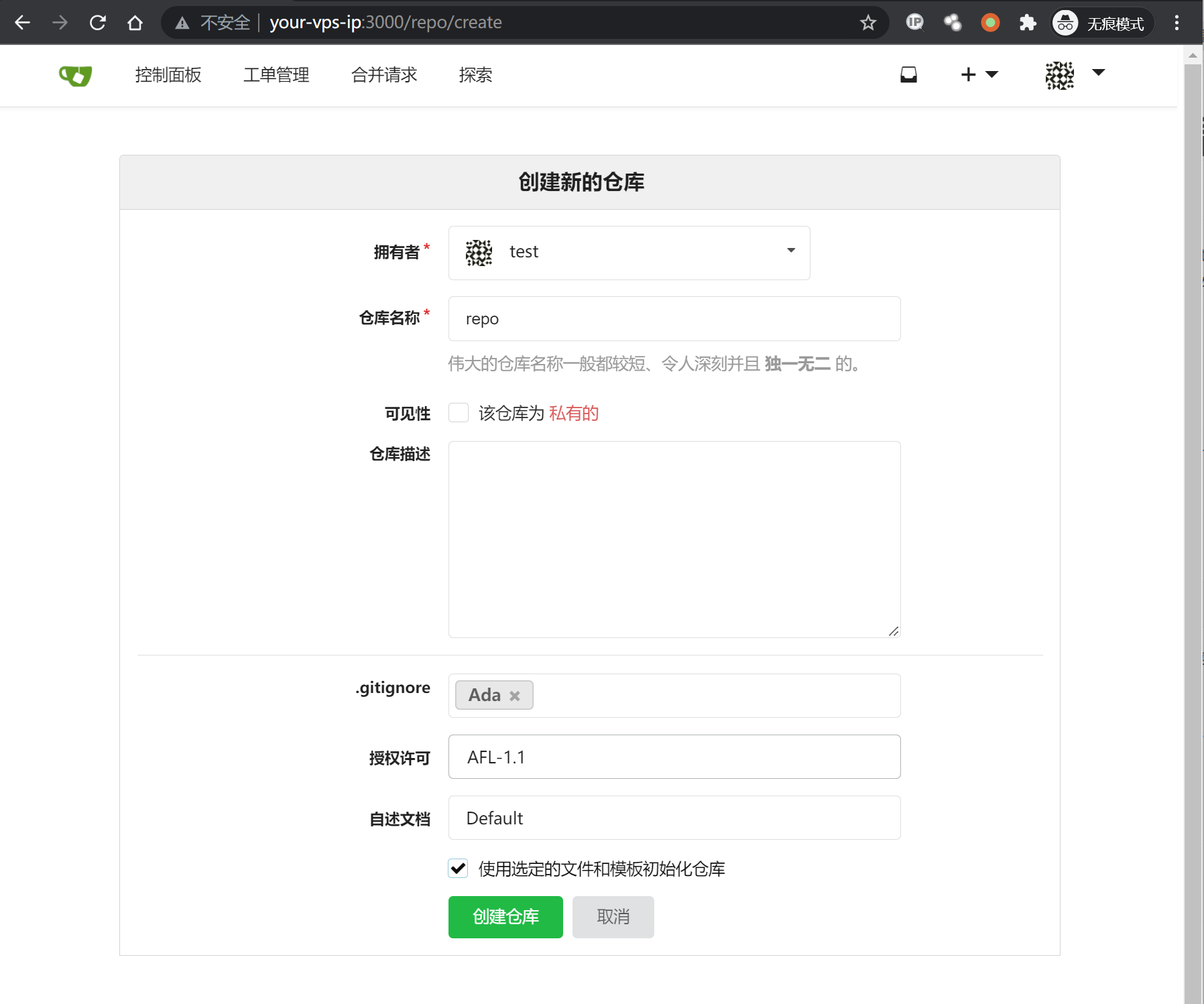Image resolution: width=1204 pixels, height=1004 pixels.
Task: Click the browser back arrow
Action: [x=23, y=23]
